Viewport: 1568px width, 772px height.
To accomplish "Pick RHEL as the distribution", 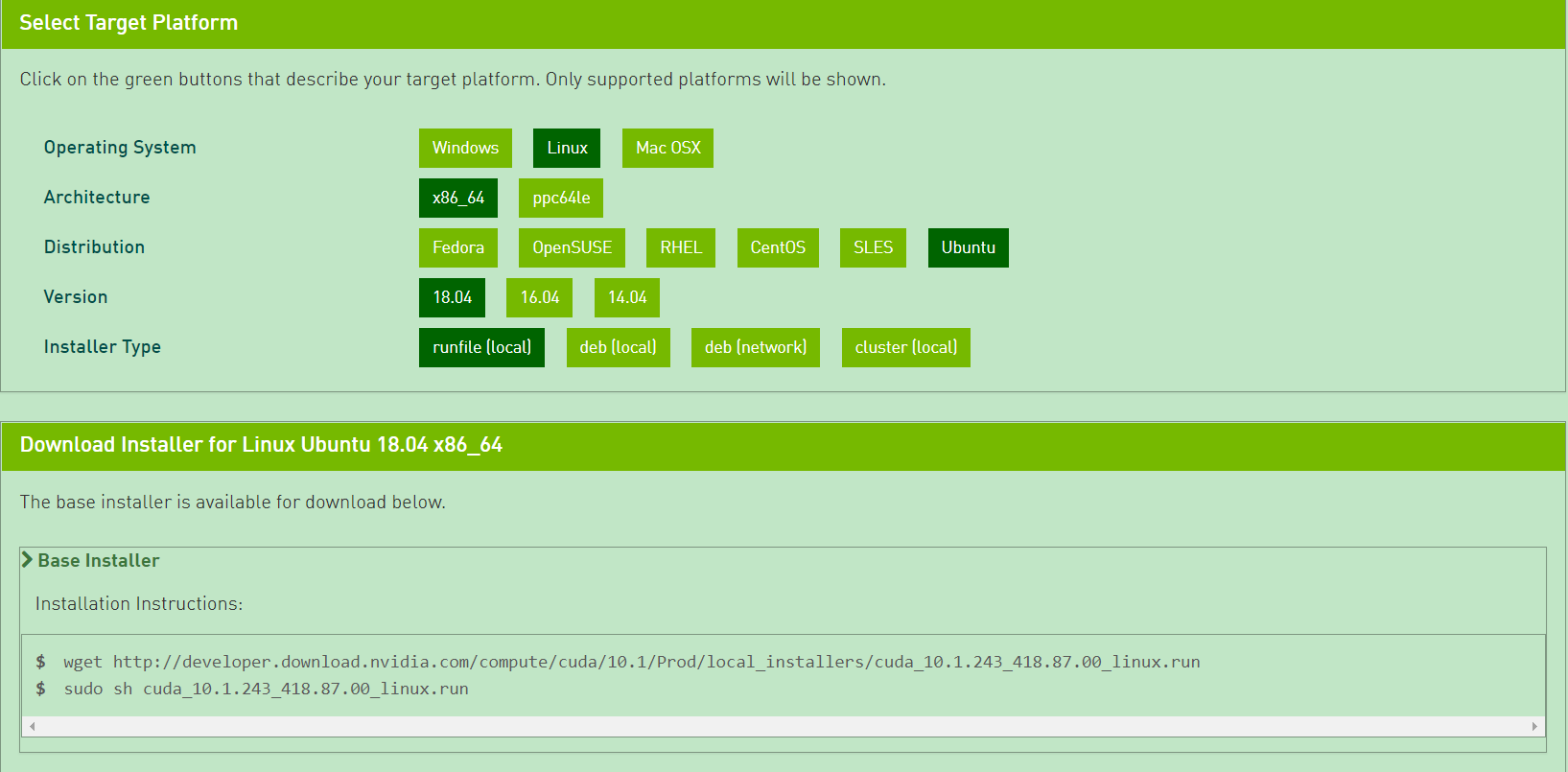I will pyautogui.click(x=681, y=247).
